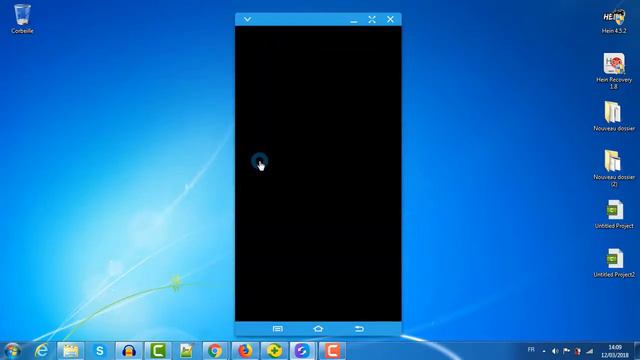This screenshot has width=640, height=360.
Task: Open the green Camtasia taskbar icon
Action: point(158,351)
